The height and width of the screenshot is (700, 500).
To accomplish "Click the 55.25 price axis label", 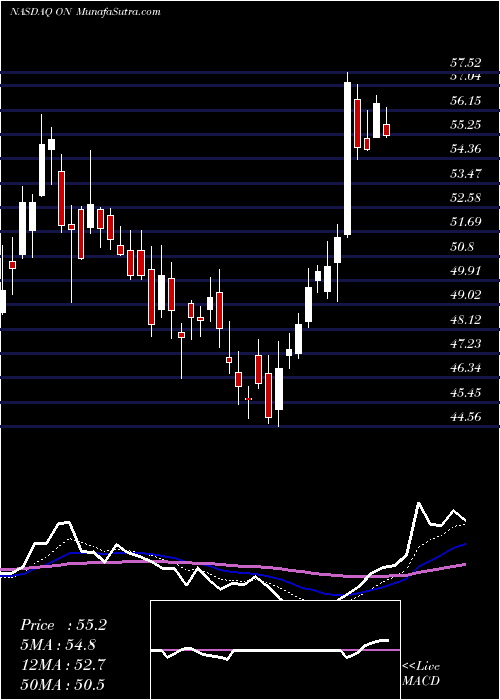I will (465, 125).
